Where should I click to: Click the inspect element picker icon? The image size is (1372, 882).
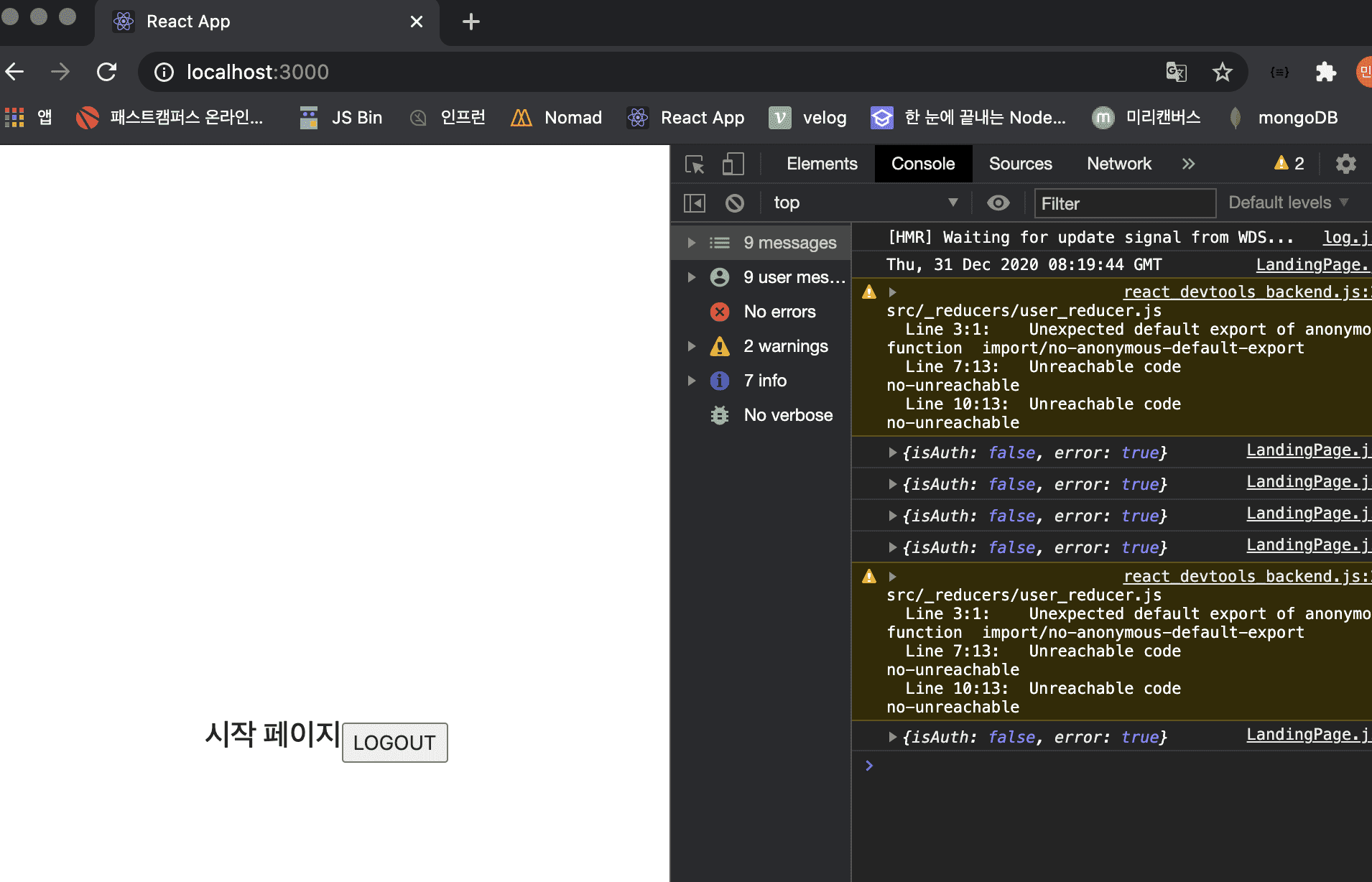coord(695,164)
